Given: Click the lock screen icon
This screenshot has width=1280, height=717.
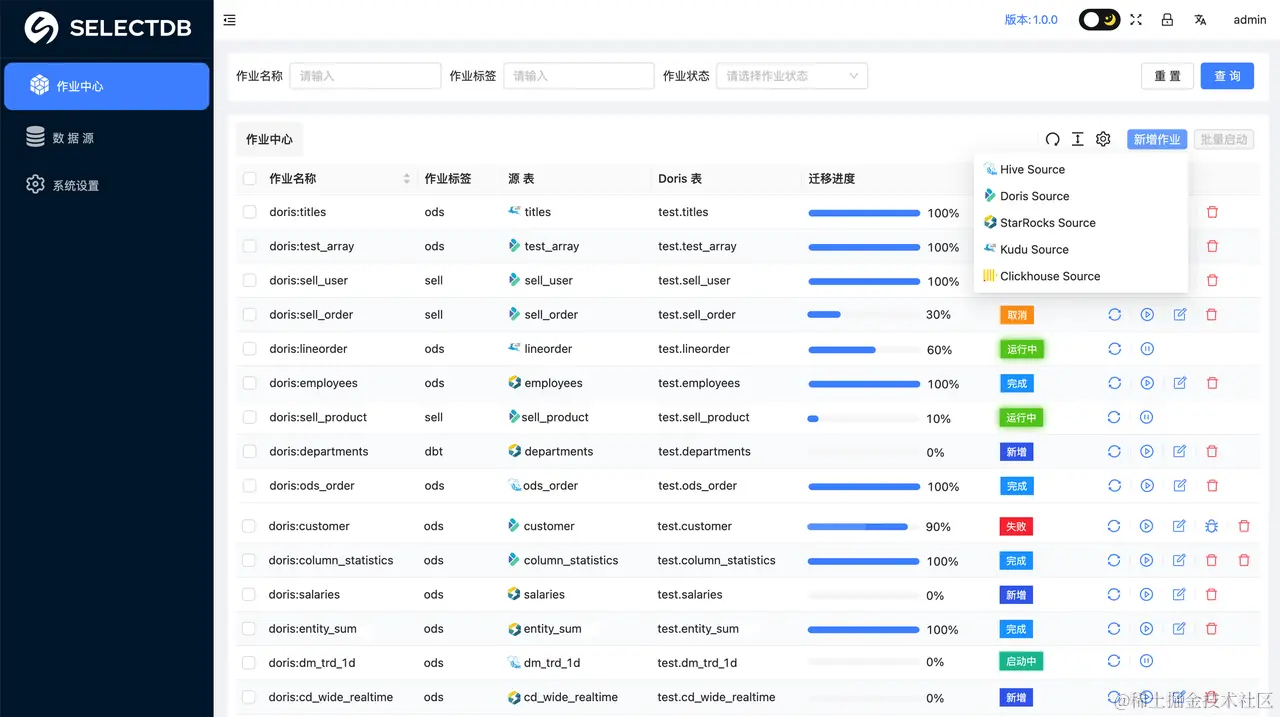Looking at the screenshot, I should tap(1167, 20).
